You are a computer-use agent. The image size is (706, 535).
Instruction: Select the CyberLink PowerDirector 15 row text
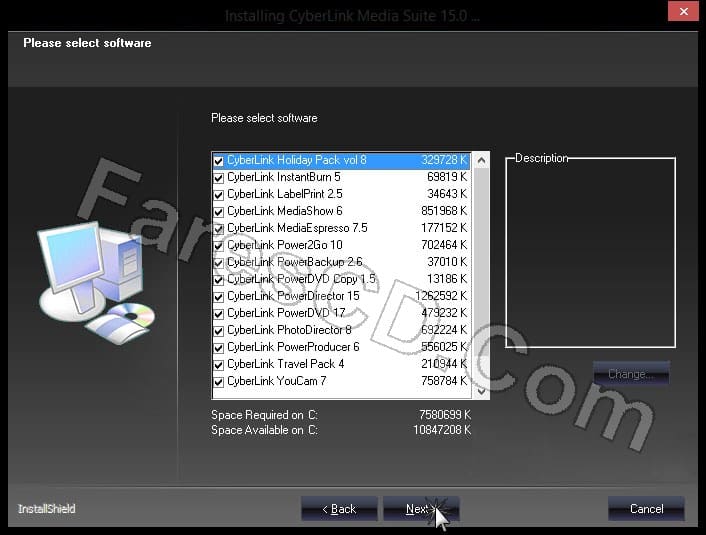point(293,296)
